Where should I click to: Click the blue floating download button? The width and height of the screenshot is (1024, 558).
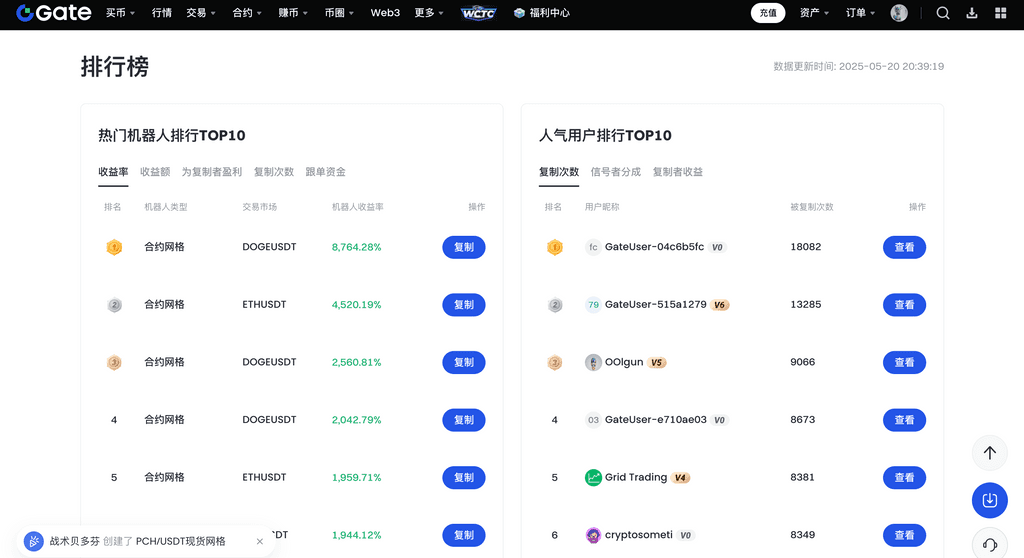pos(989,499)
